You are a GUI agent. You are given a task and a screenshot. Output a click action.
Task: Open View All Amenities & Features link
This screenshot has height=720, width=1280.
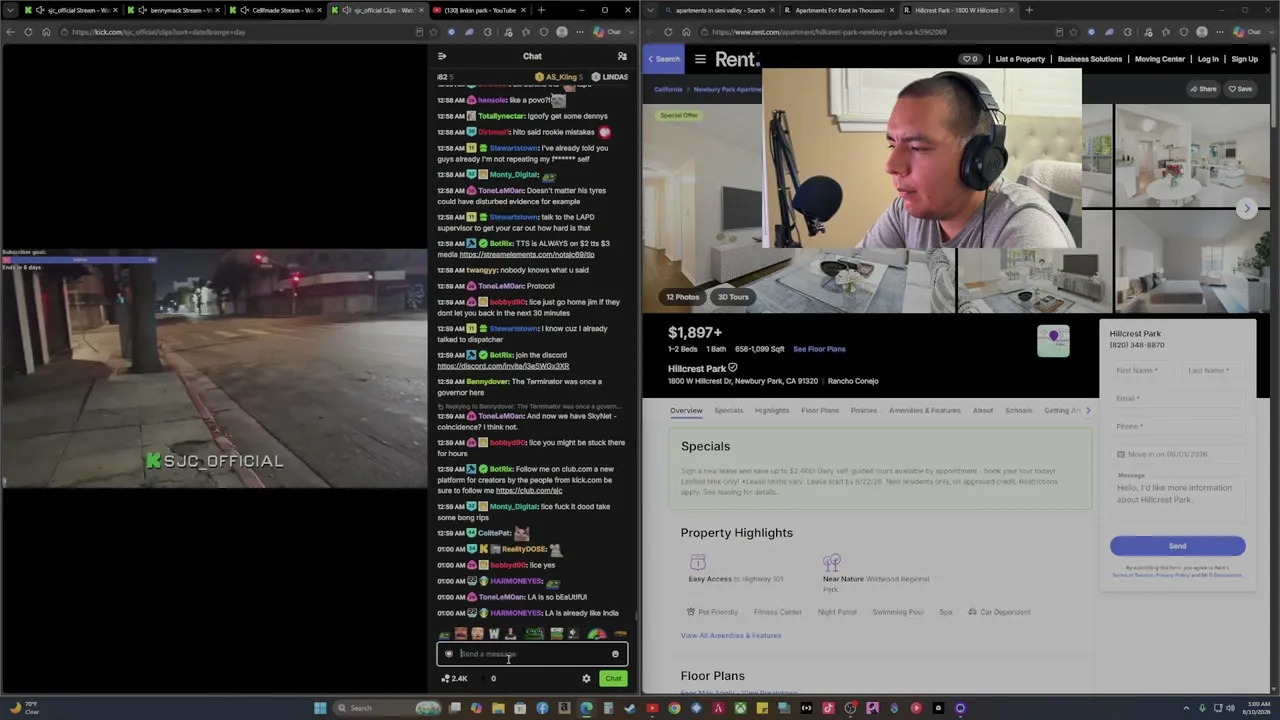coord(731,635)
